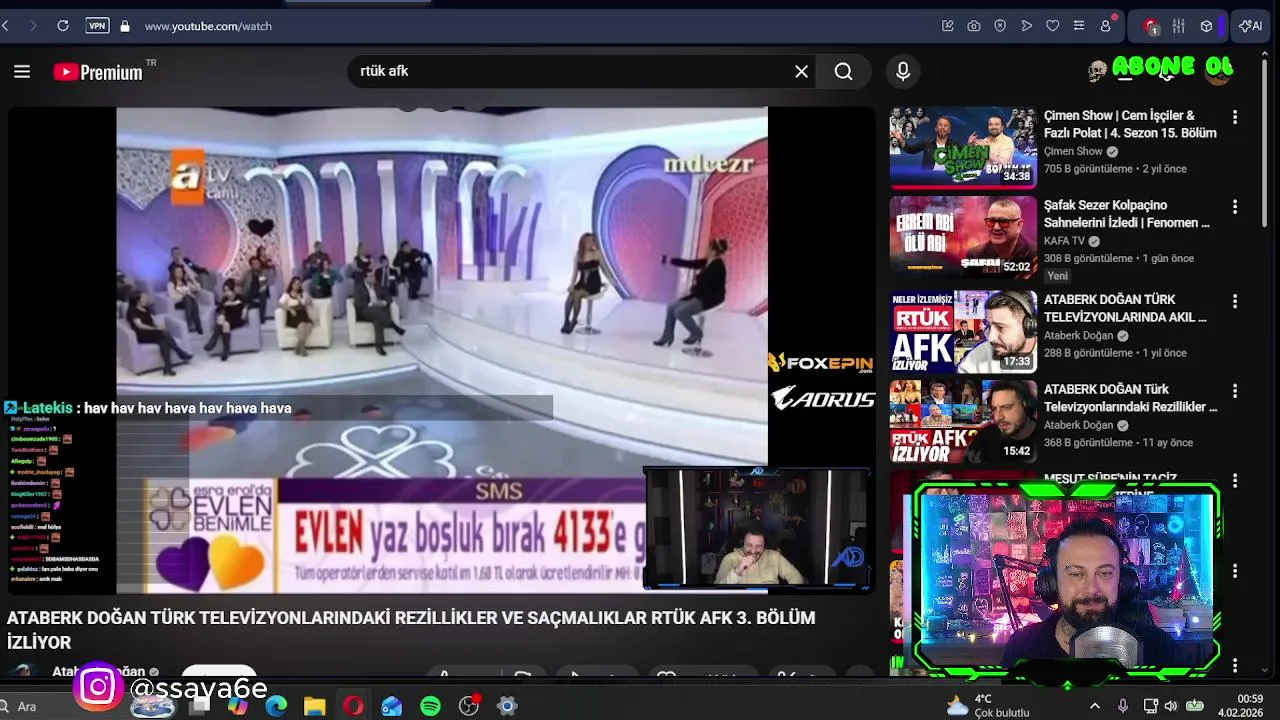Open gear Settings app in taskbar
1280x720 pixels.
(x=507, y=706)
